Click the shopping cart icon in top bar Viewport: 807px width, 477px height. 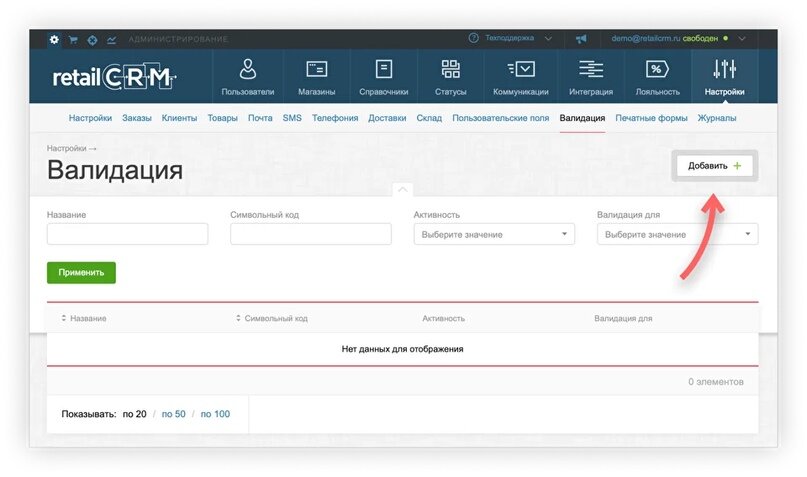click(73, 40)
